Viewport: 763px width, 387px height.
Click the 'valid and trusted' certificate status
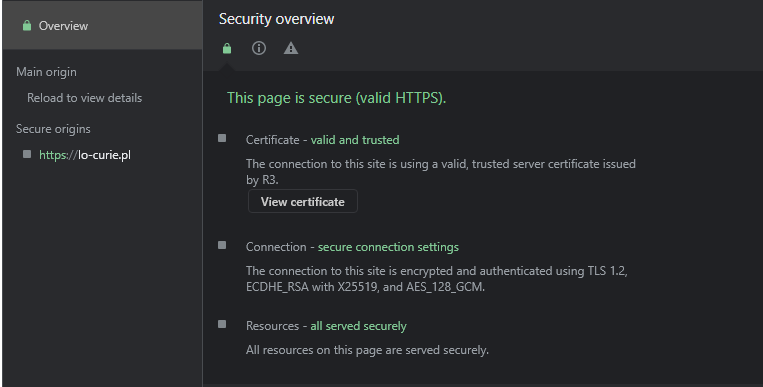click(355, 140)
